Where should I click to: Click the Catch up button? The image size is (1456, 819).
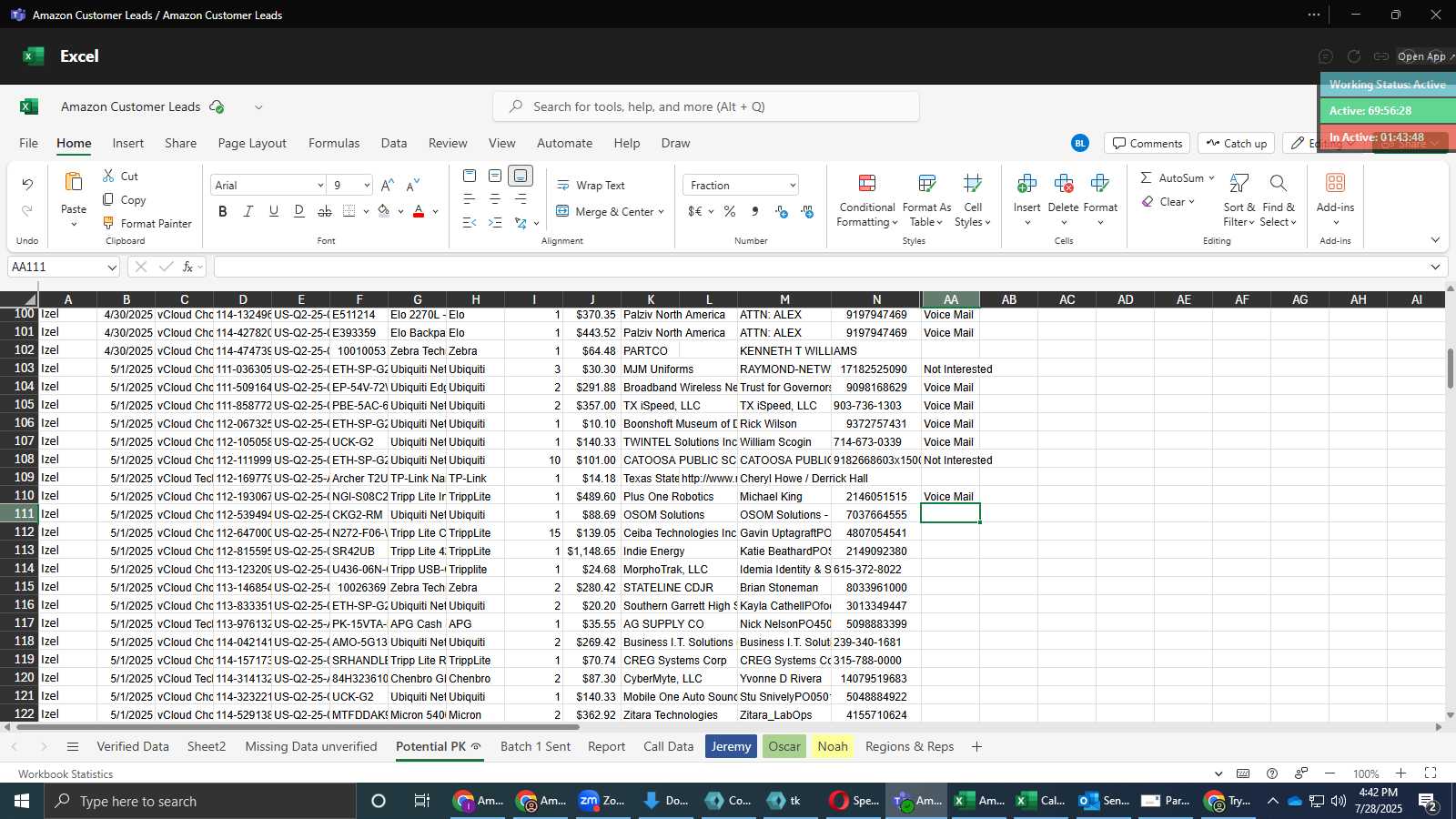coord(1236,143)
